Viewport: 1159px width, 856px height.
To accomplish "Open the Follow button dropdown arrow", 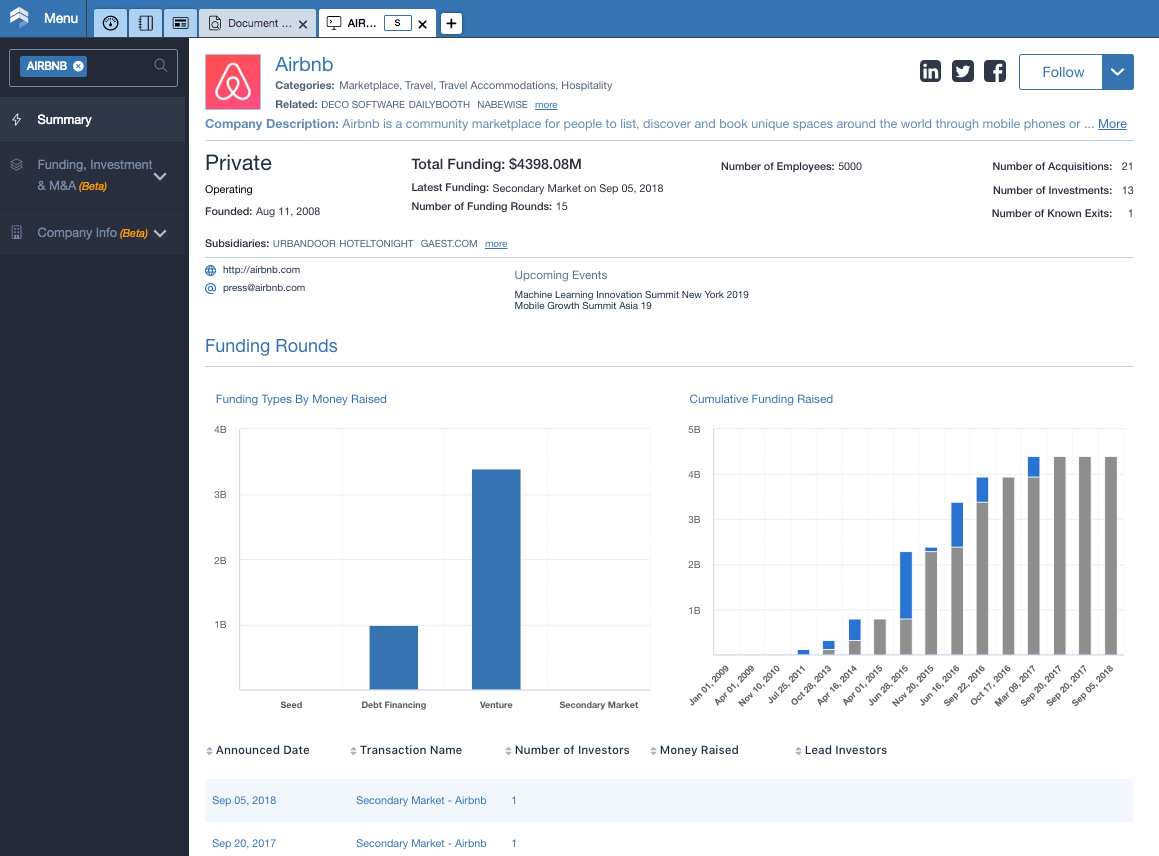I will [x=1118, y=72].
